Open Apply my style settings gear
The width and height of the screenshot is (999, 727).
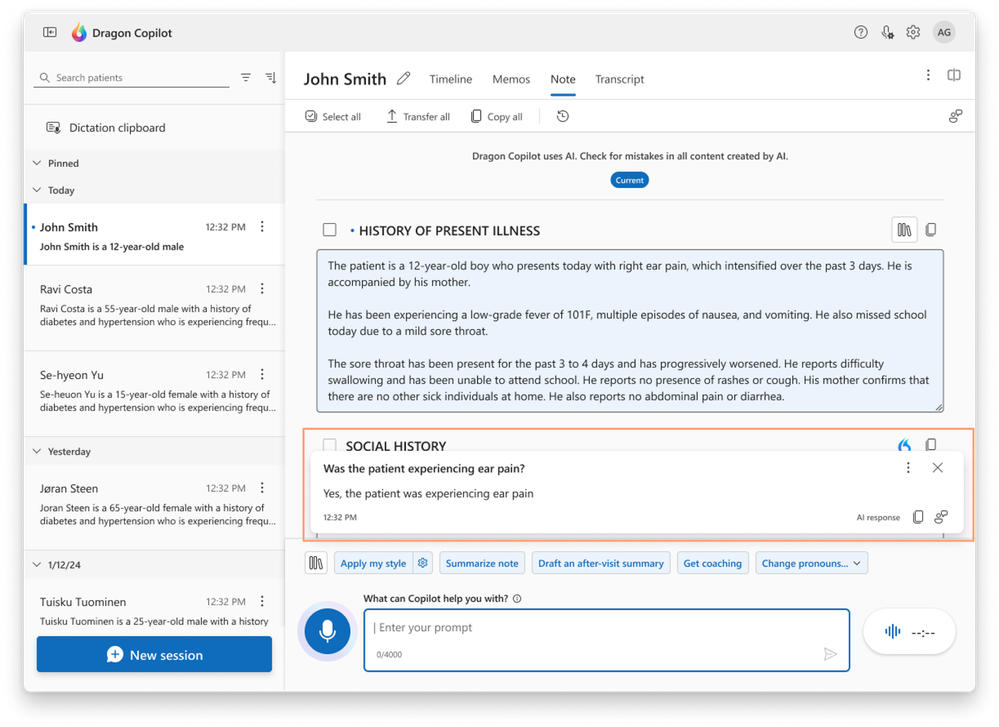[x=422, y=563]
